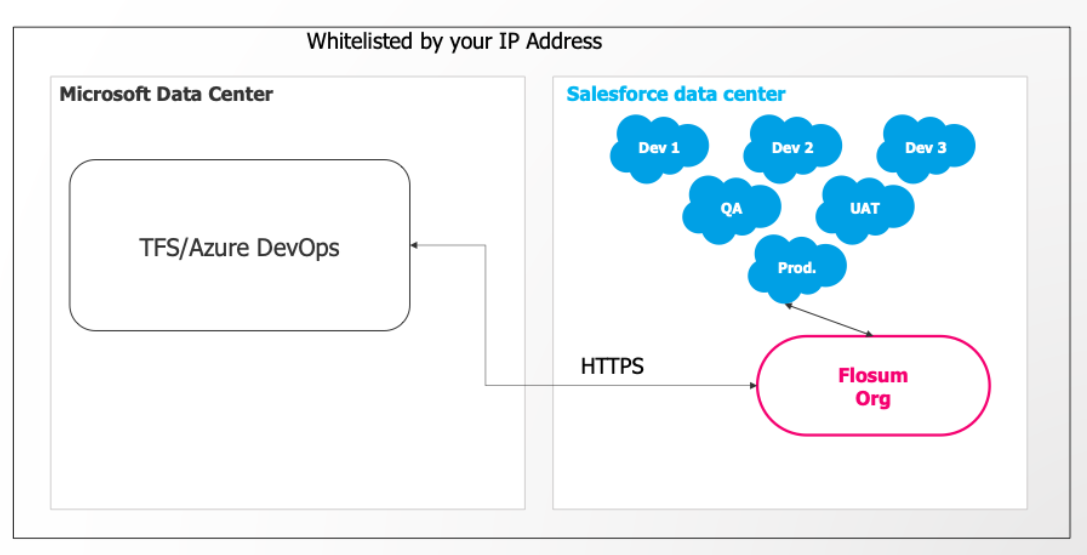This screenshot has height=555, width=1087.
Task: Click the Dev 3 cloud shape
Action: pyautogui.click(x=925, y=148)
